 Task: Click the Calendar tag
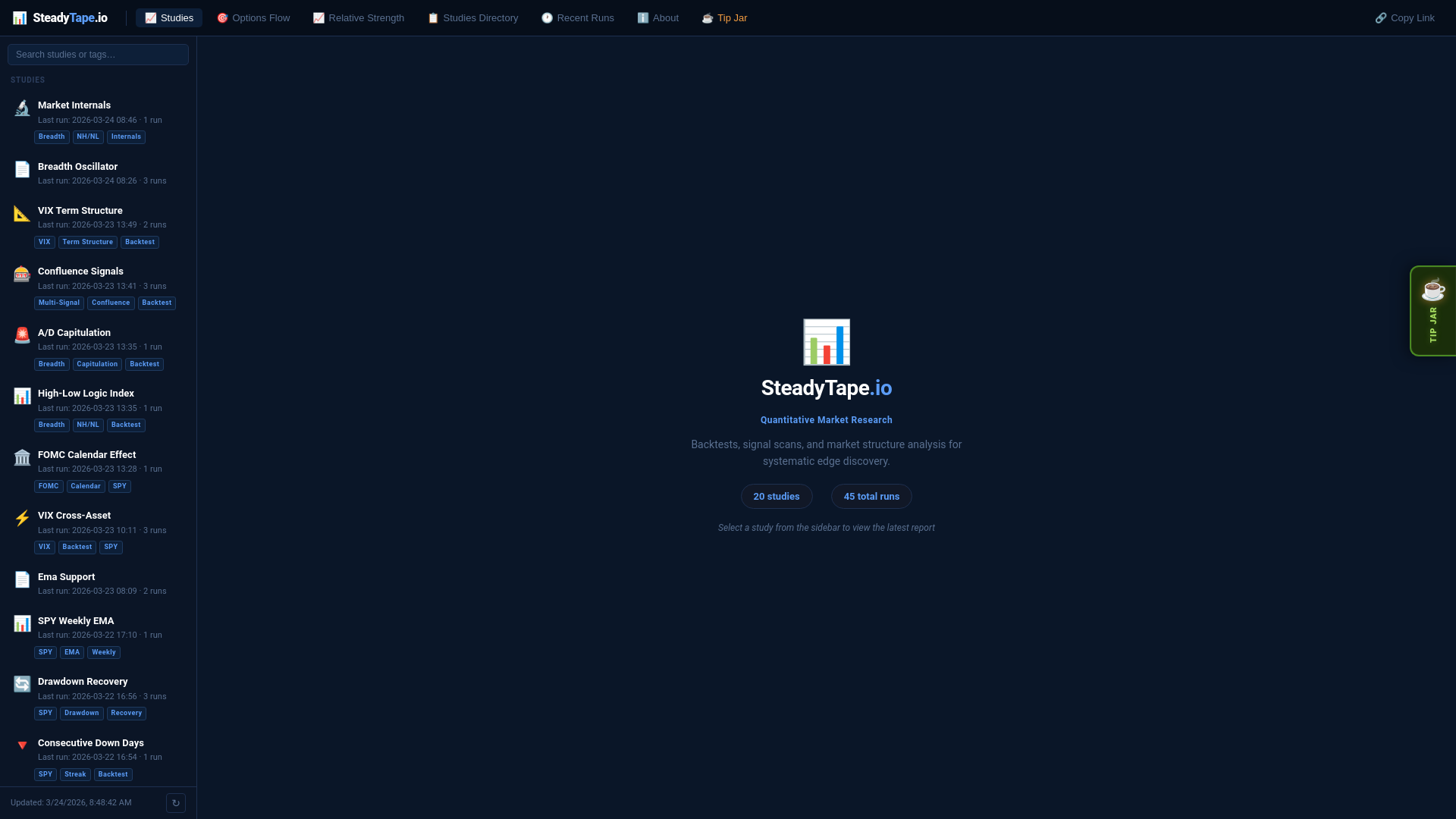point(86,487)
